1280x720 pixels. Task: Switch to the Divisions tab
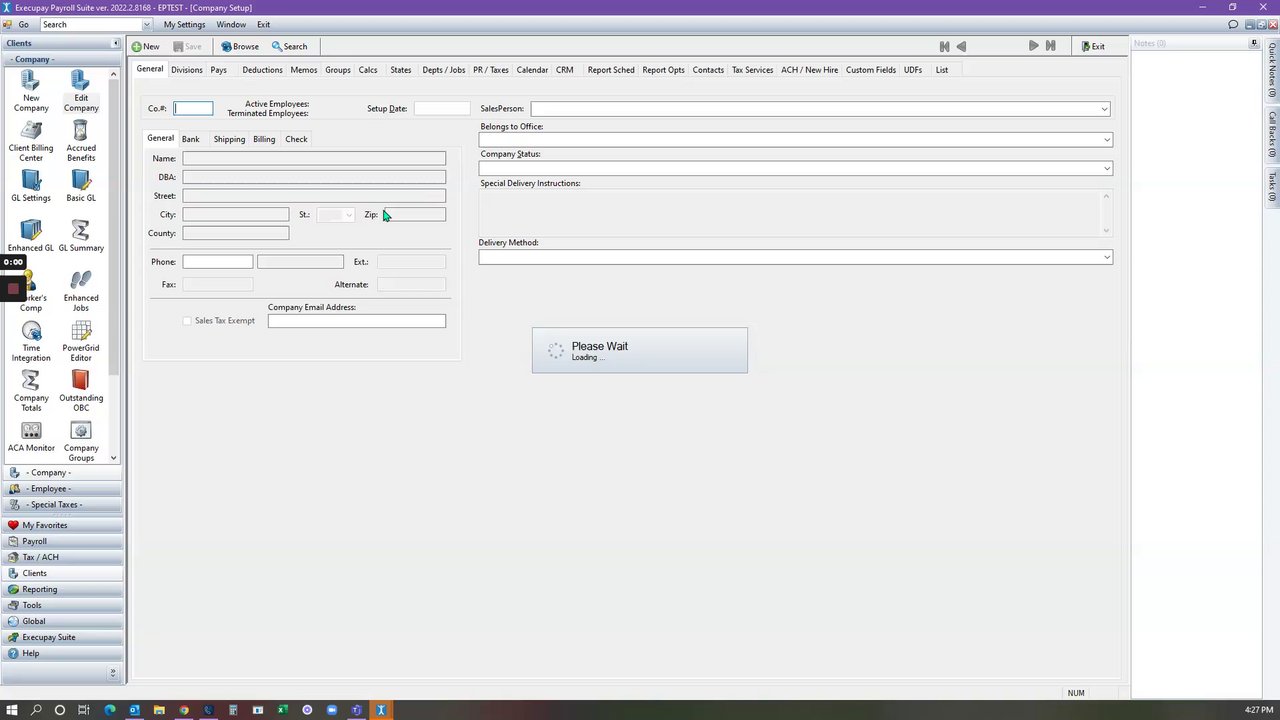186,70
